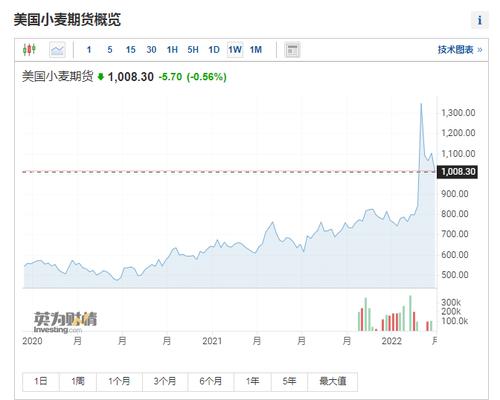The width and height of the screenshot is (500, 400).
Task: Select the 1日 range tab
Action: point(41,382)
